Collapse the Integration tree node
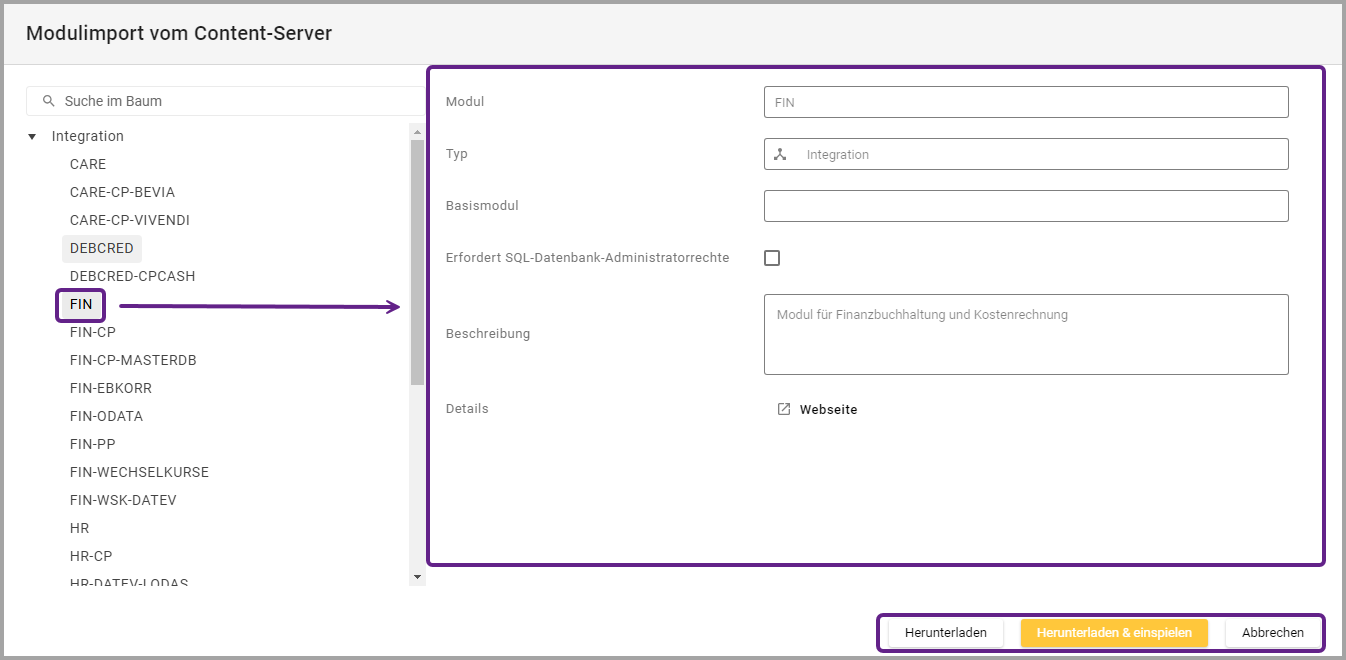 pyautogui.click(x=32, y=137)
